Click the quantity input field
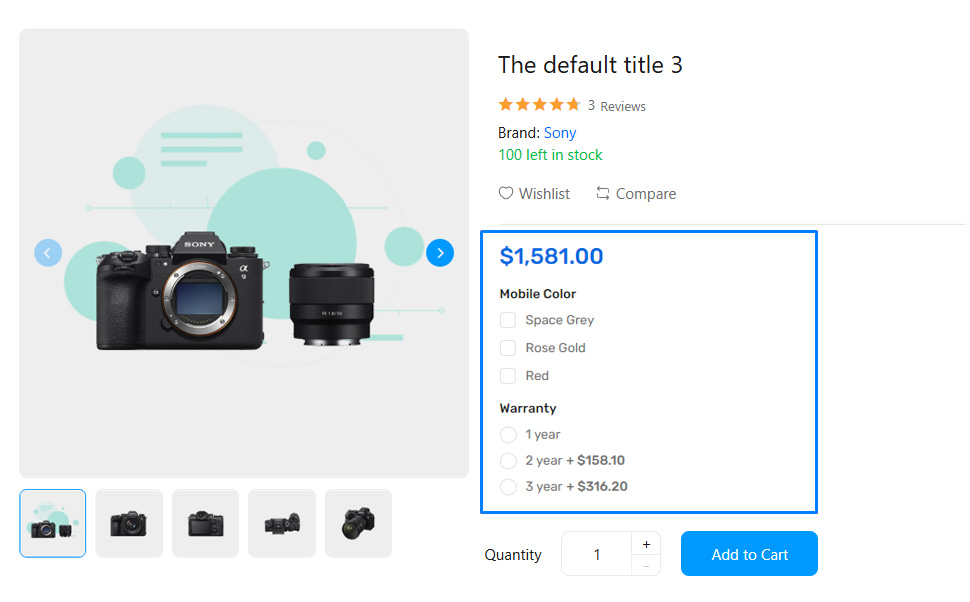The image size is (970, 602). point(597,554)
